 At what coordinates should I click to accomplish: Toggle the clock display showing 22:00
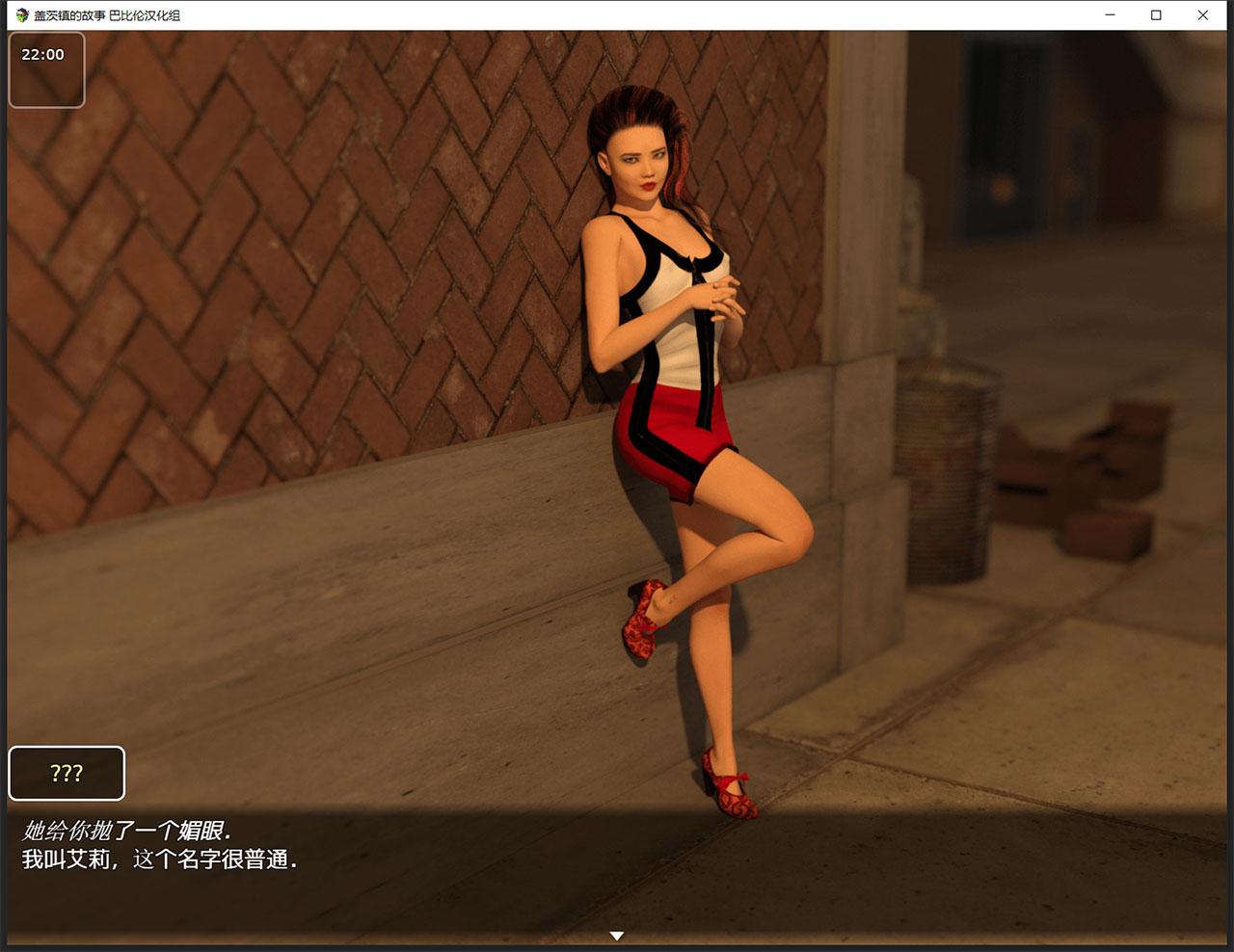(45, 55)
